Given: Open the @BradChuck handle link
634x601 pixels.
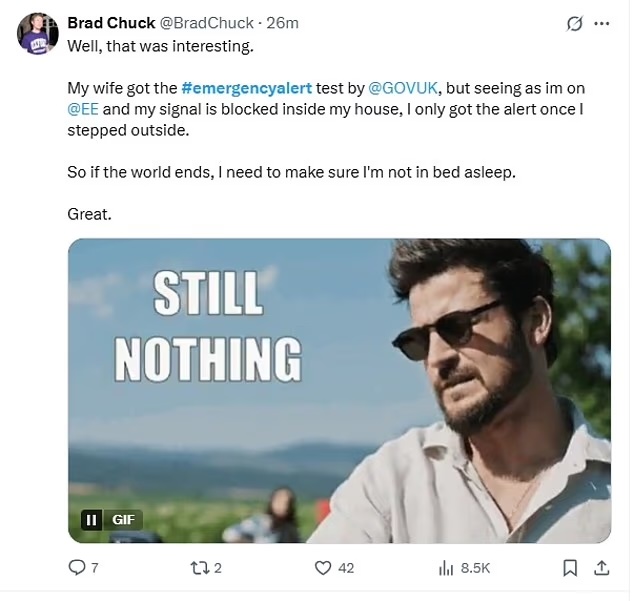Looking at the screenshot, I should 206,23.
